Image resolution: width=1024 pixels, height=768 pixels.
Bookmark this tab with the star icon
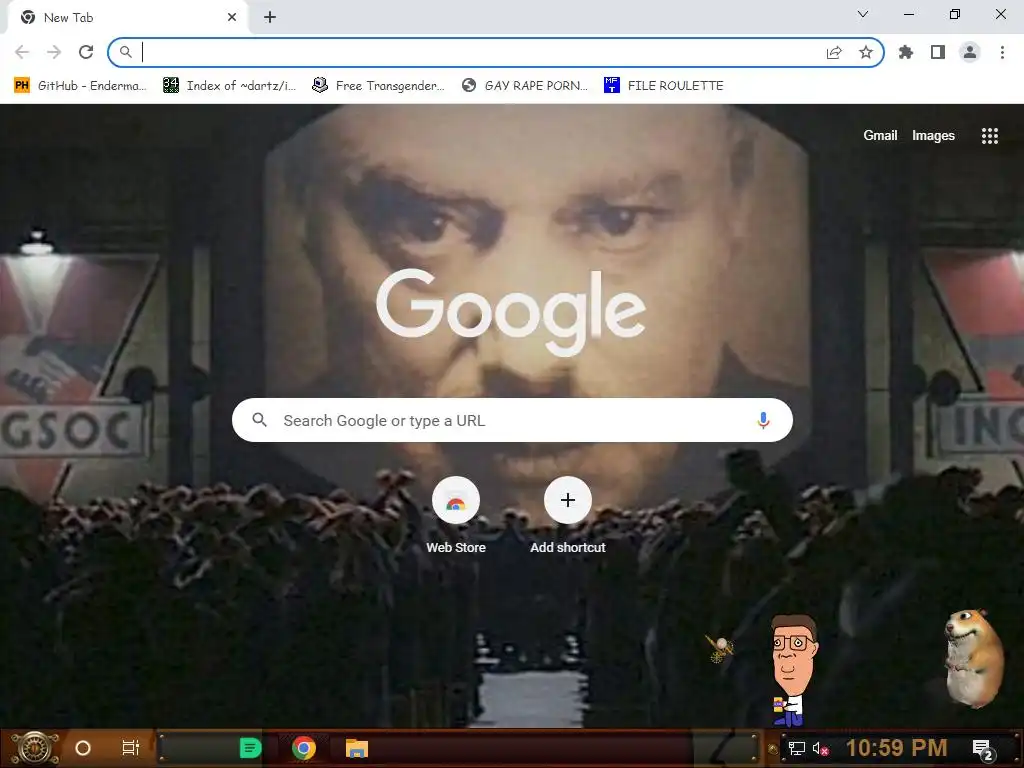click(x=866, y=52)
